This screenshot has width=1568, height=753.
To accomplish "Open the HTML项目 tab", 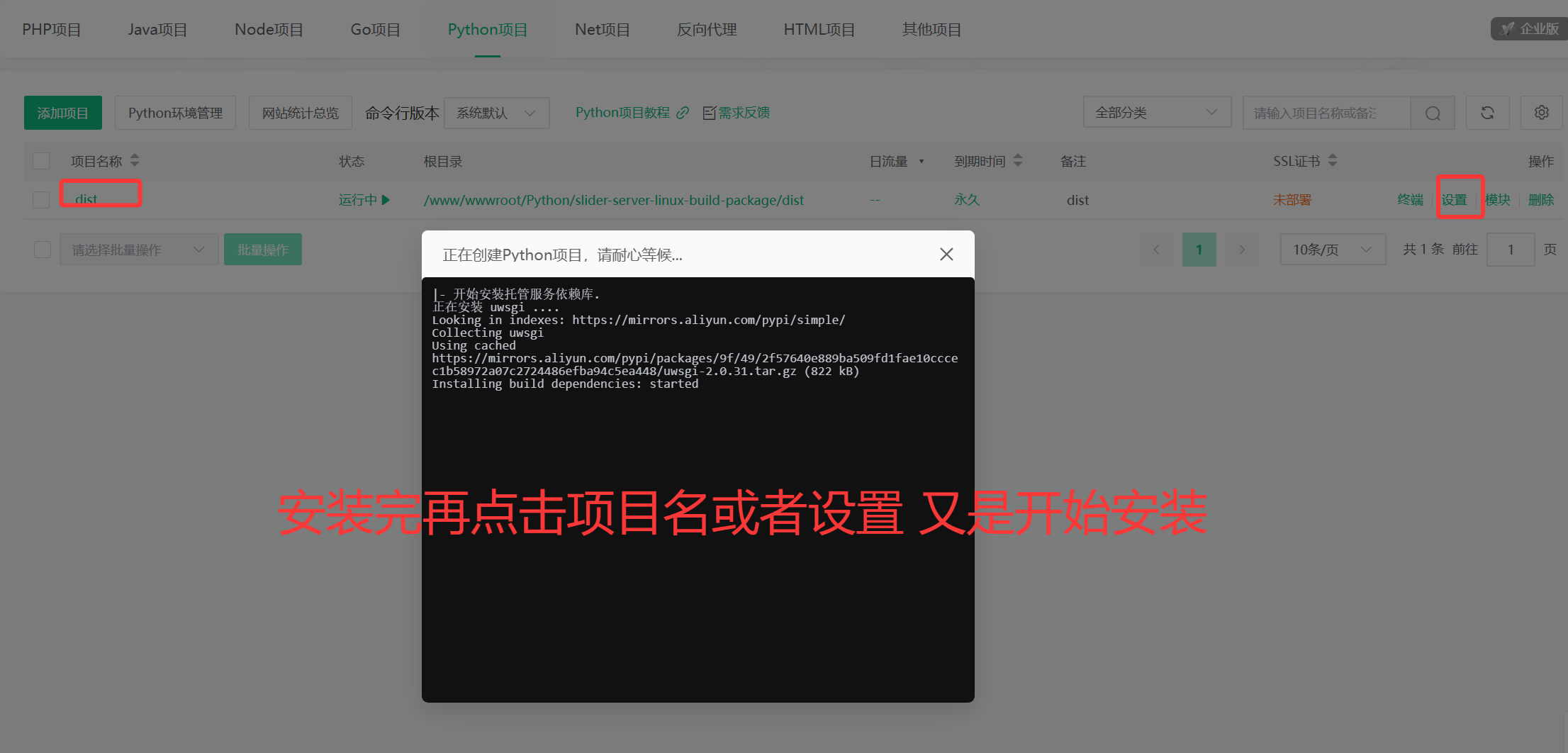I will point(819,30).
